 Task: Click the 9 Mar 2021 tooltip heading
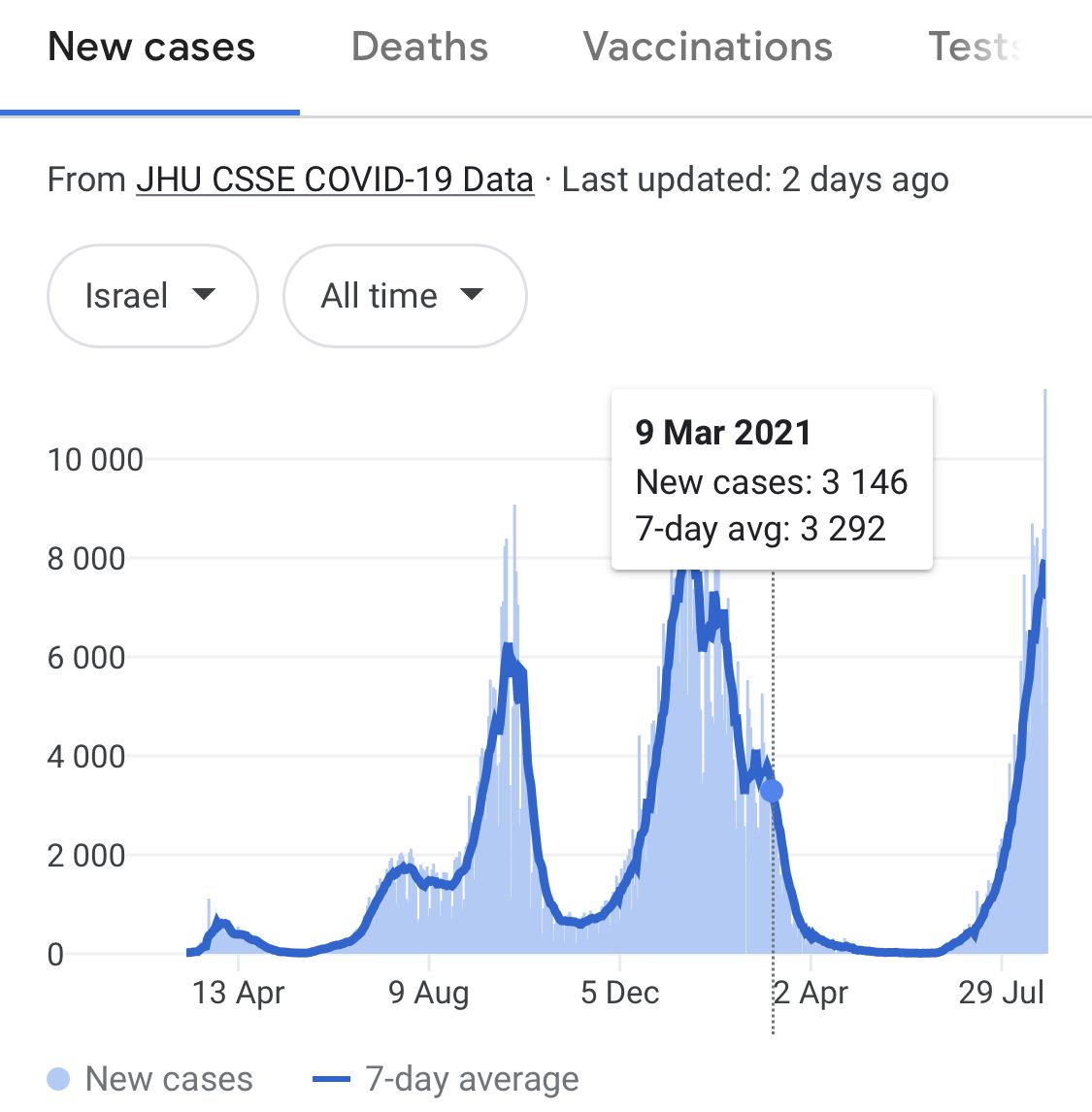(x=723, y=433)
